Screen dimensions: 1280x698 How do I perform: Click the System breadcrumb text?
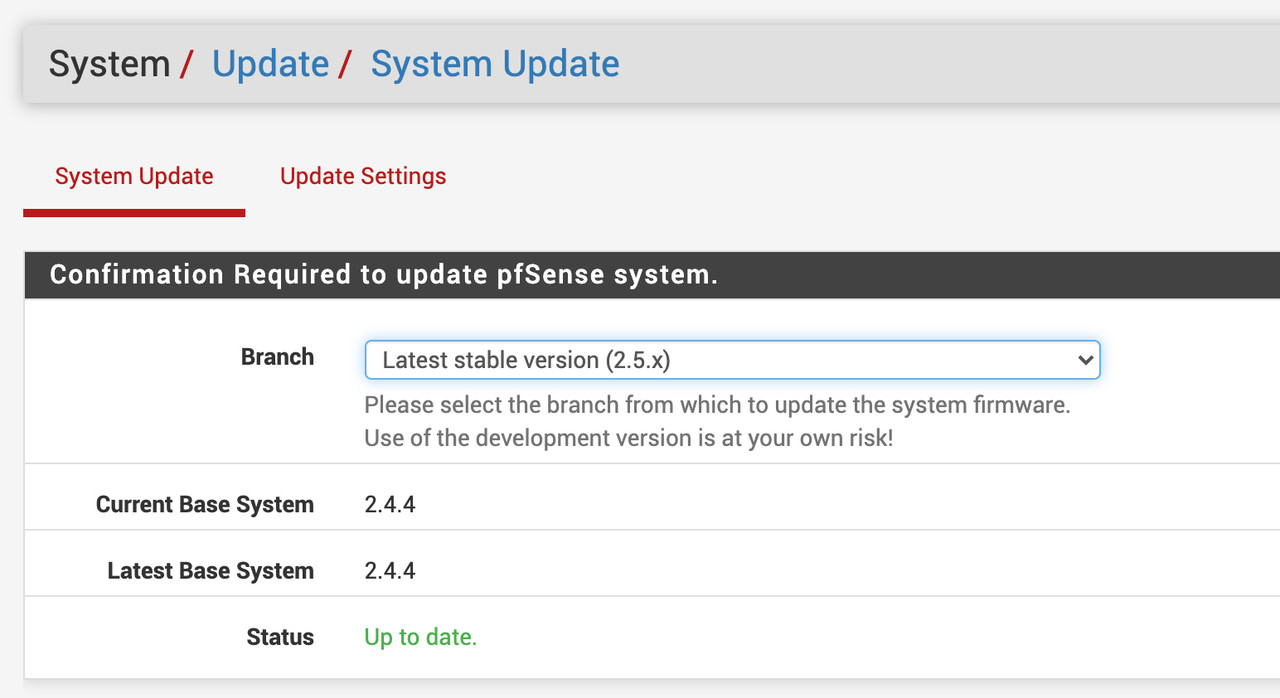[109, 64]
